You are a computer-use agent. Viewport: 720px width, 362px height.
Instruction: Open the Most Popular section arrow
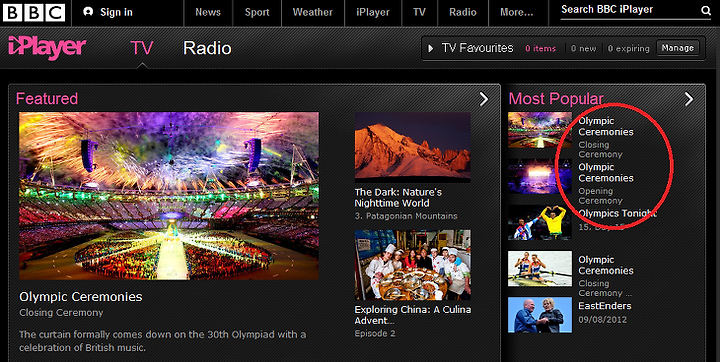coord(689,99)
